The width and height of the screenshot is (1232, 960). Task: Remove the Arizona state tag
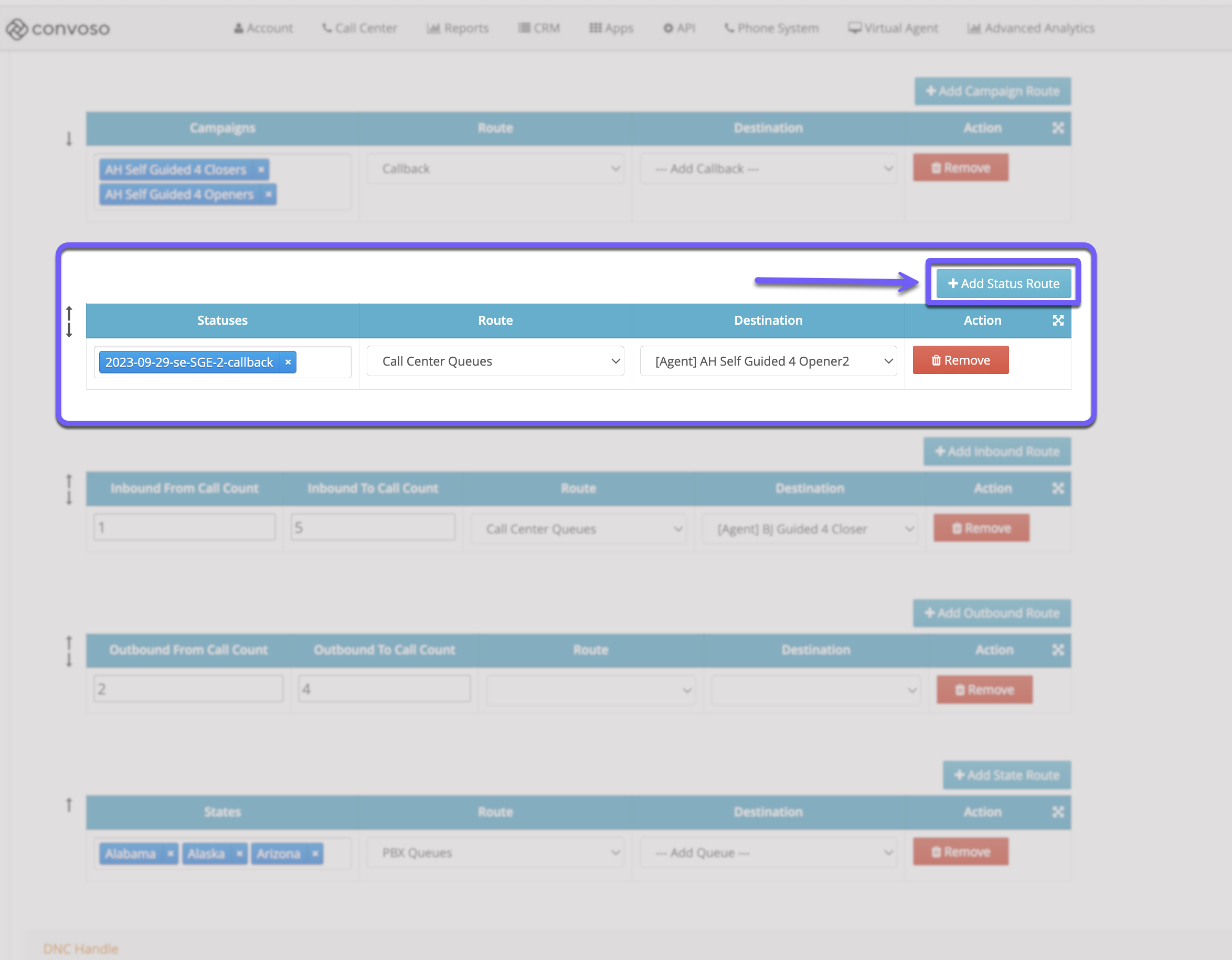[315, 854]
